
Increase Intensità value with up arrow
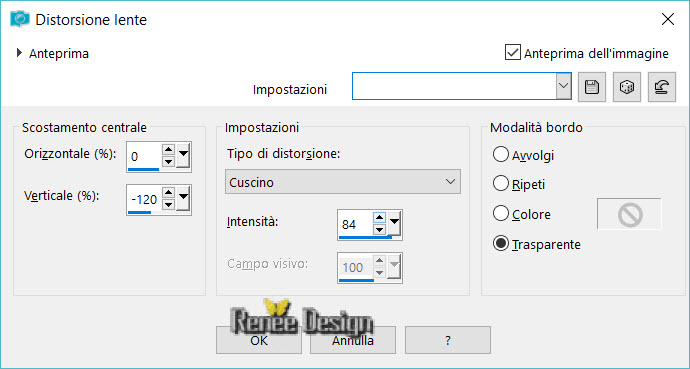point(379,217)
